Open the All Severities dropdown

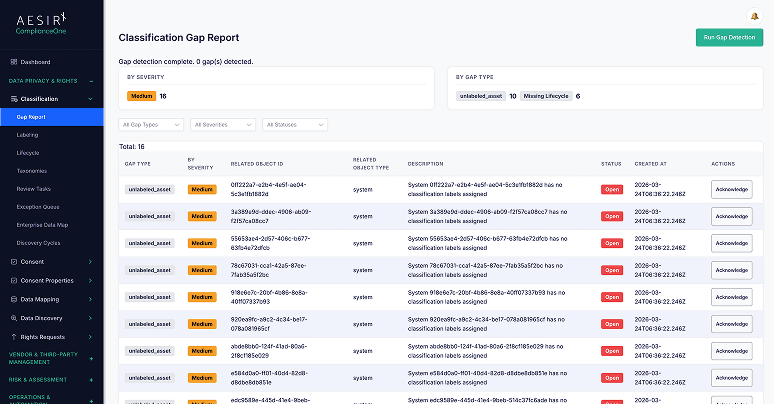(x=223, y=125)
